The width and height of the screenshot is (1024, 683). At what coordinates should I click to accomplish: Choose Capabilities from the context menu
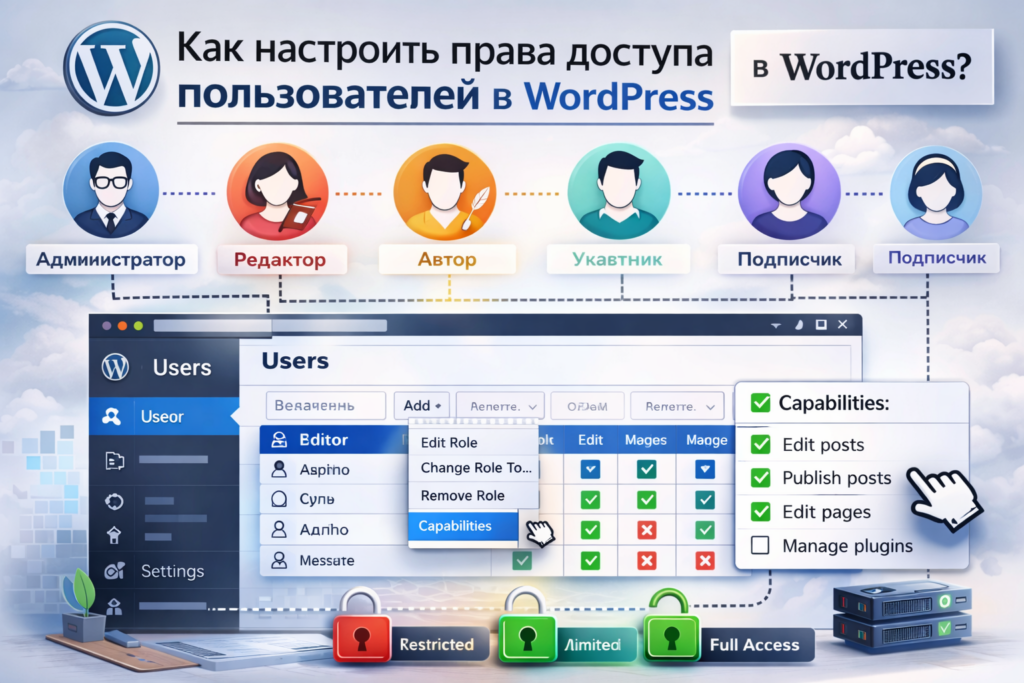pos(456,526)
